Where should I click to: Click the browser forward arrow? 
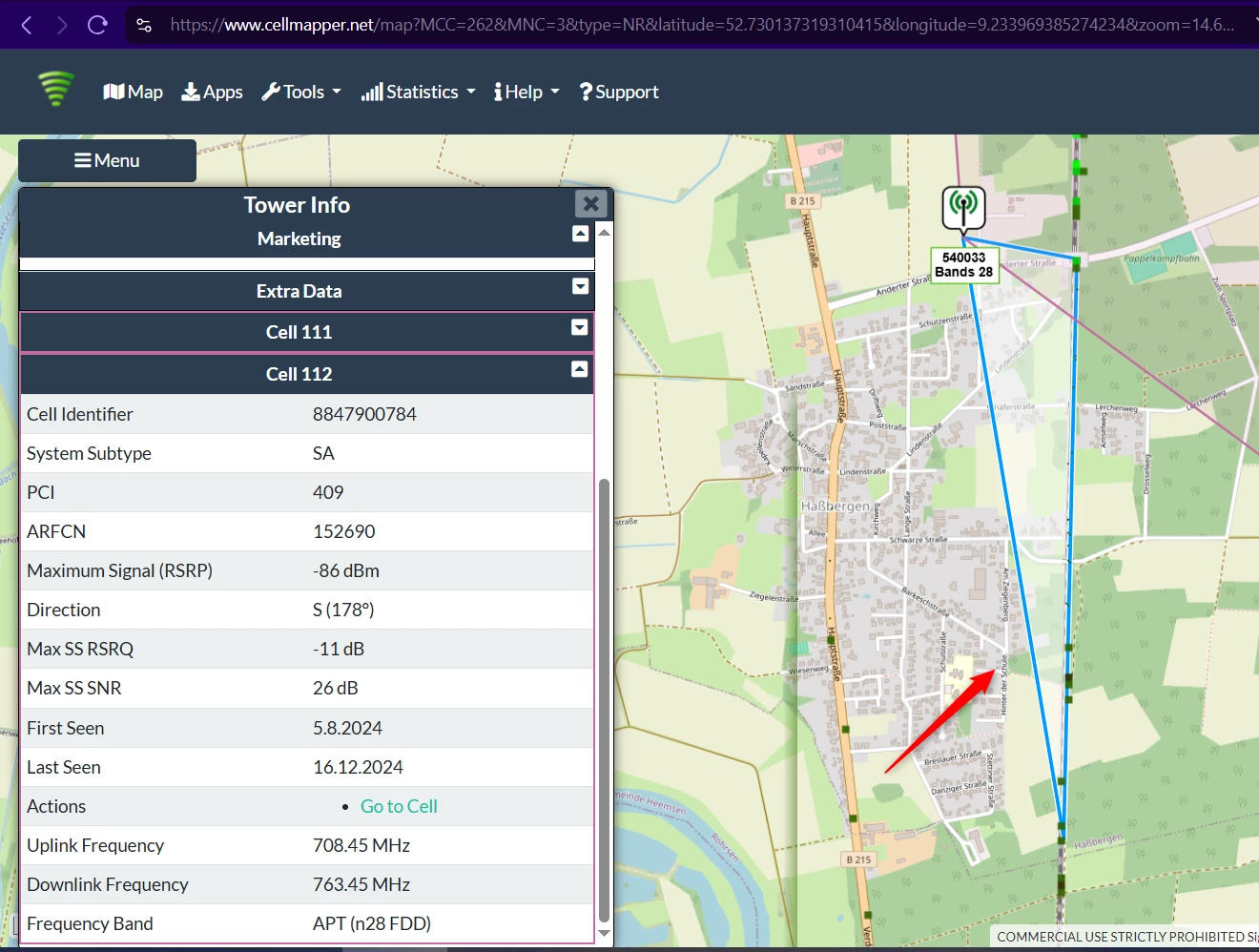[x=62, y=25]
